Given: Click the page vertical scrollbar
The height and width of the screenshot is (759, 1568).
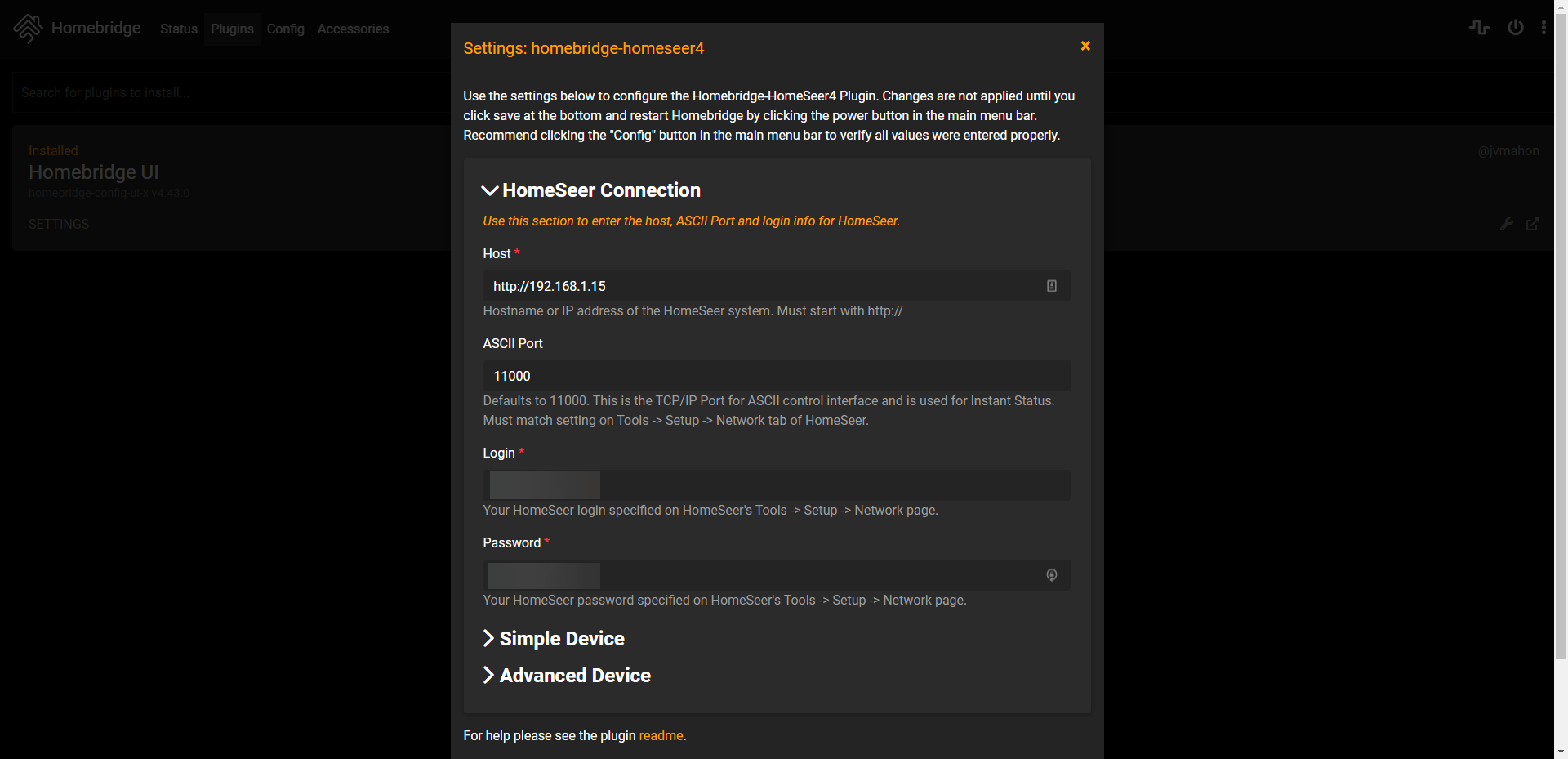Looking at the screenshot, I should point(1561,335).
